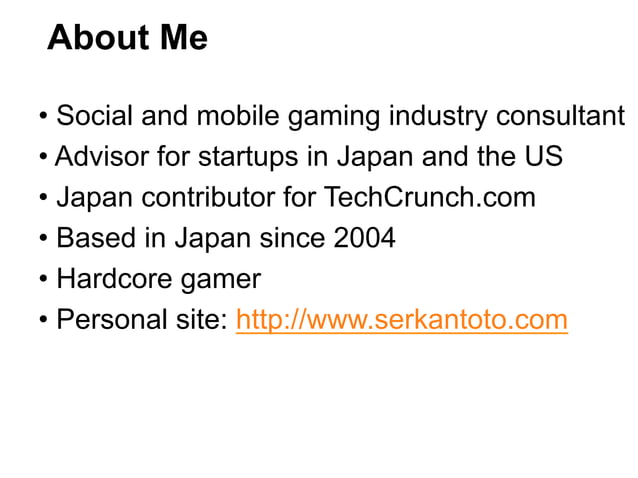
Task: Select the word "TechCrunch.com" in the third bullet
Action: 429,197
